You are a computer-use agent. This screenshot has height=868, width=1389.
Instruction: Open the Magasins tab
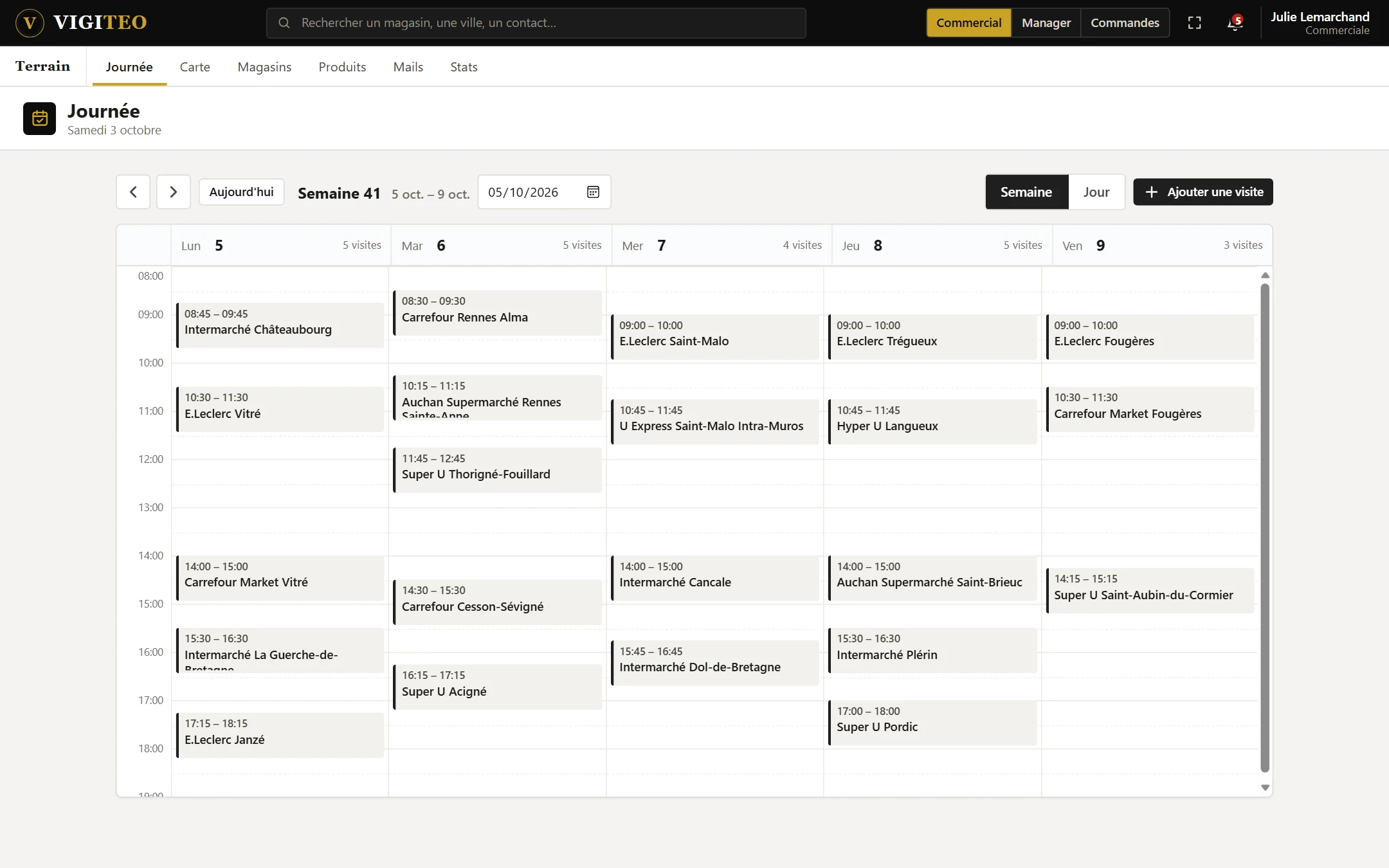coord(264,67)
